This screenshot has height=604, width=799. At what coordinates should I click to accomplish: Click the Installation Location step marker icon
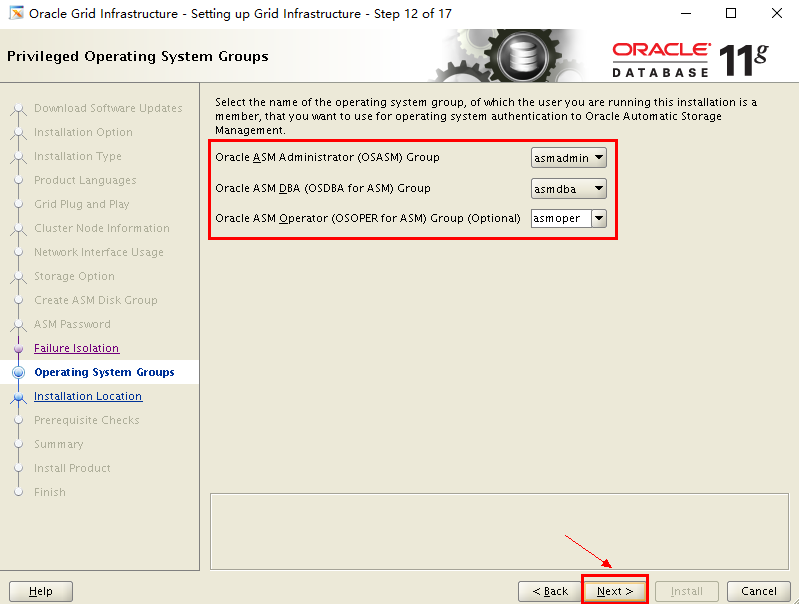click(18, 397)
